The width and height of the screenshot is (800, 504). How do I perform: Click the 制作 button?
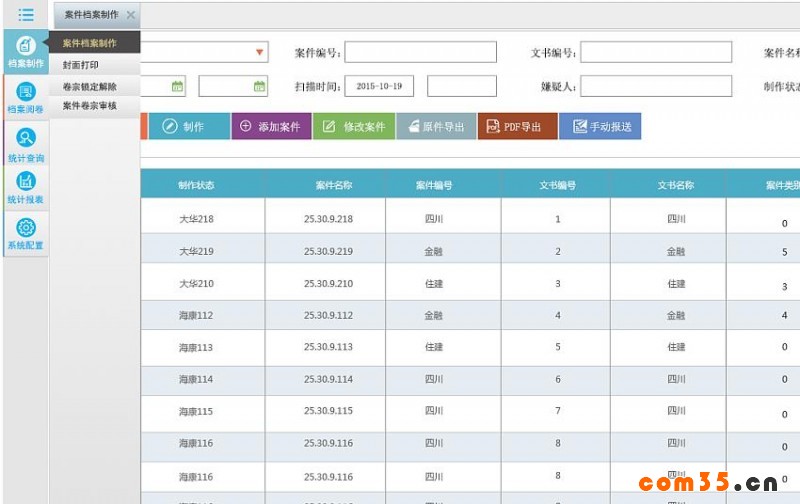(x=189, y=126)
